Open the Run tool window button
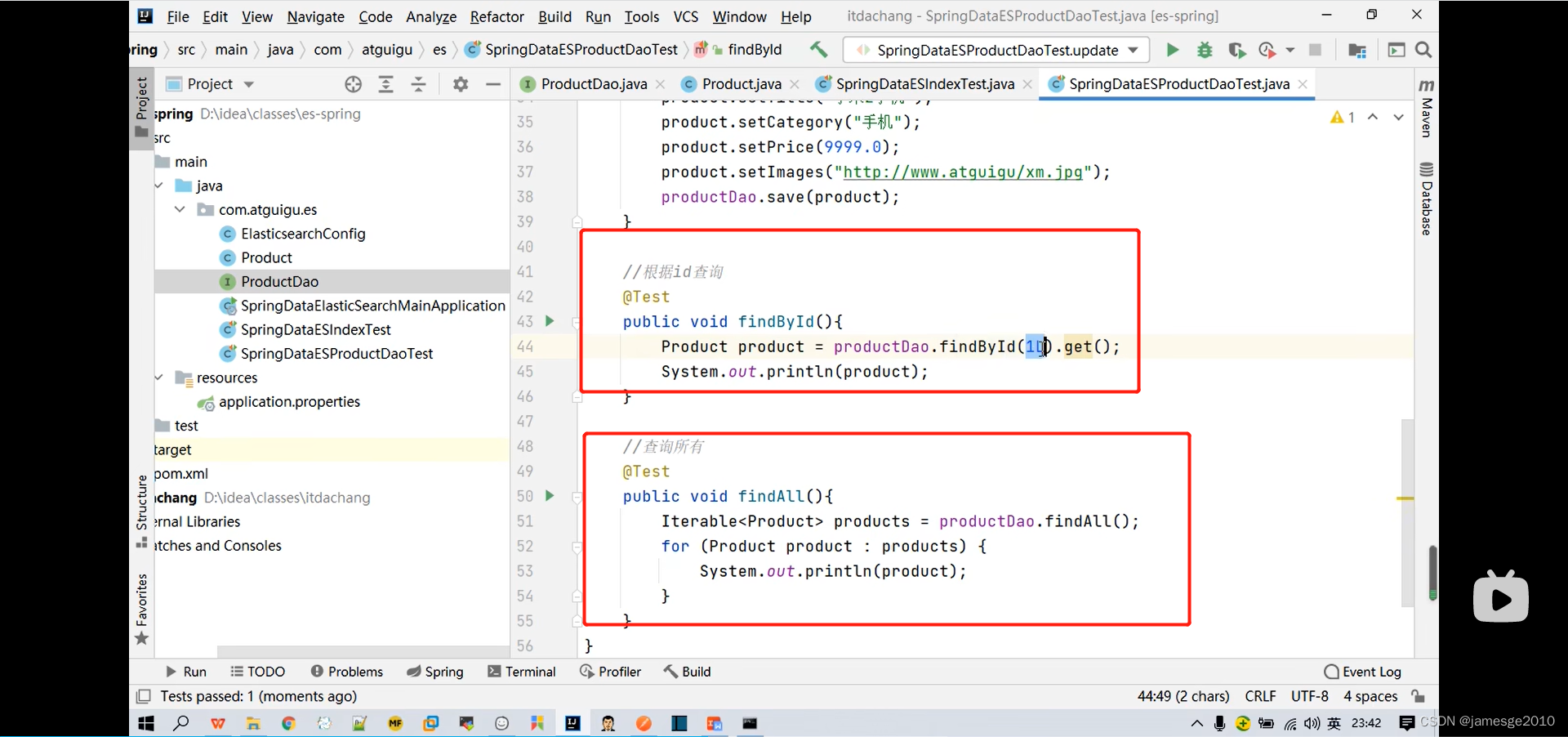Viewport: 1568px width, 737px height. (186, 672)
